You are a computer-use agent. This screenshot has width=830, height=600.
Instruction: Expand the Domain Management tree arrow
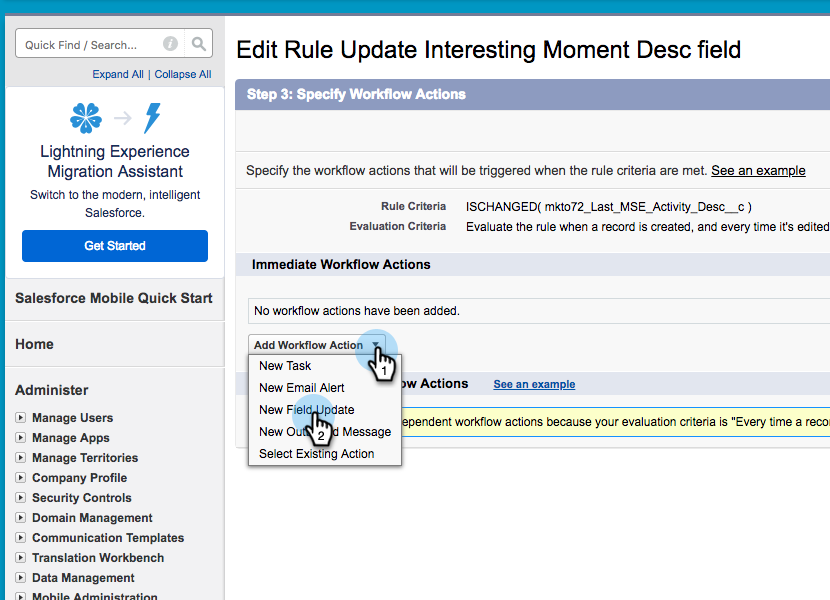[x=20, y=517]
